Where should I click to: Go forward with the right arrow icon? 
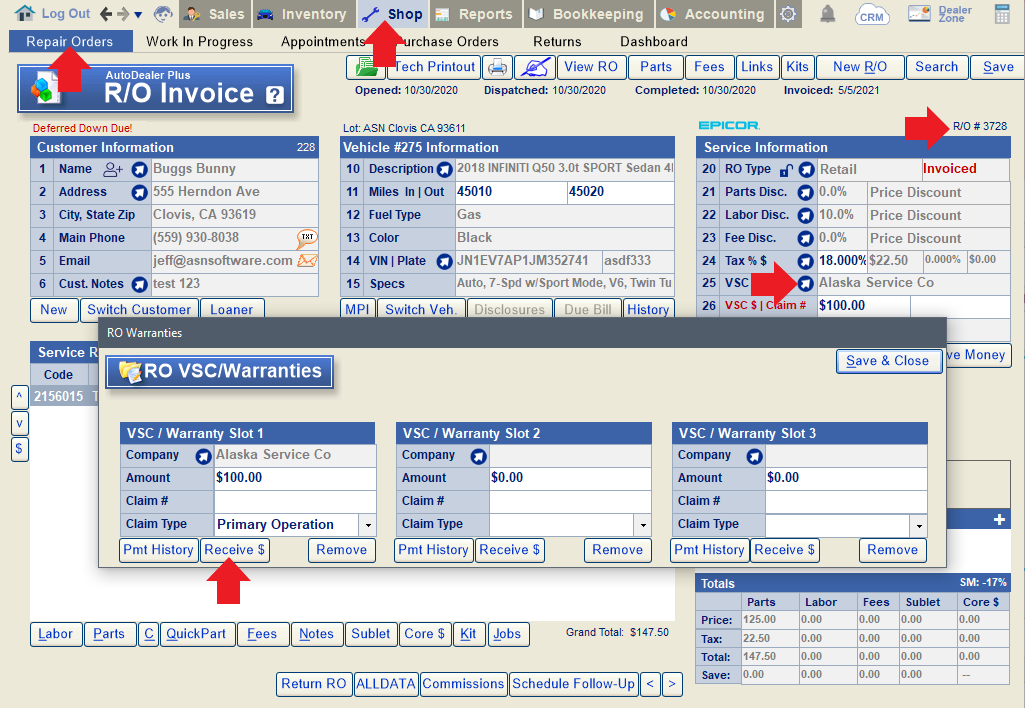[x=123, y=14]
